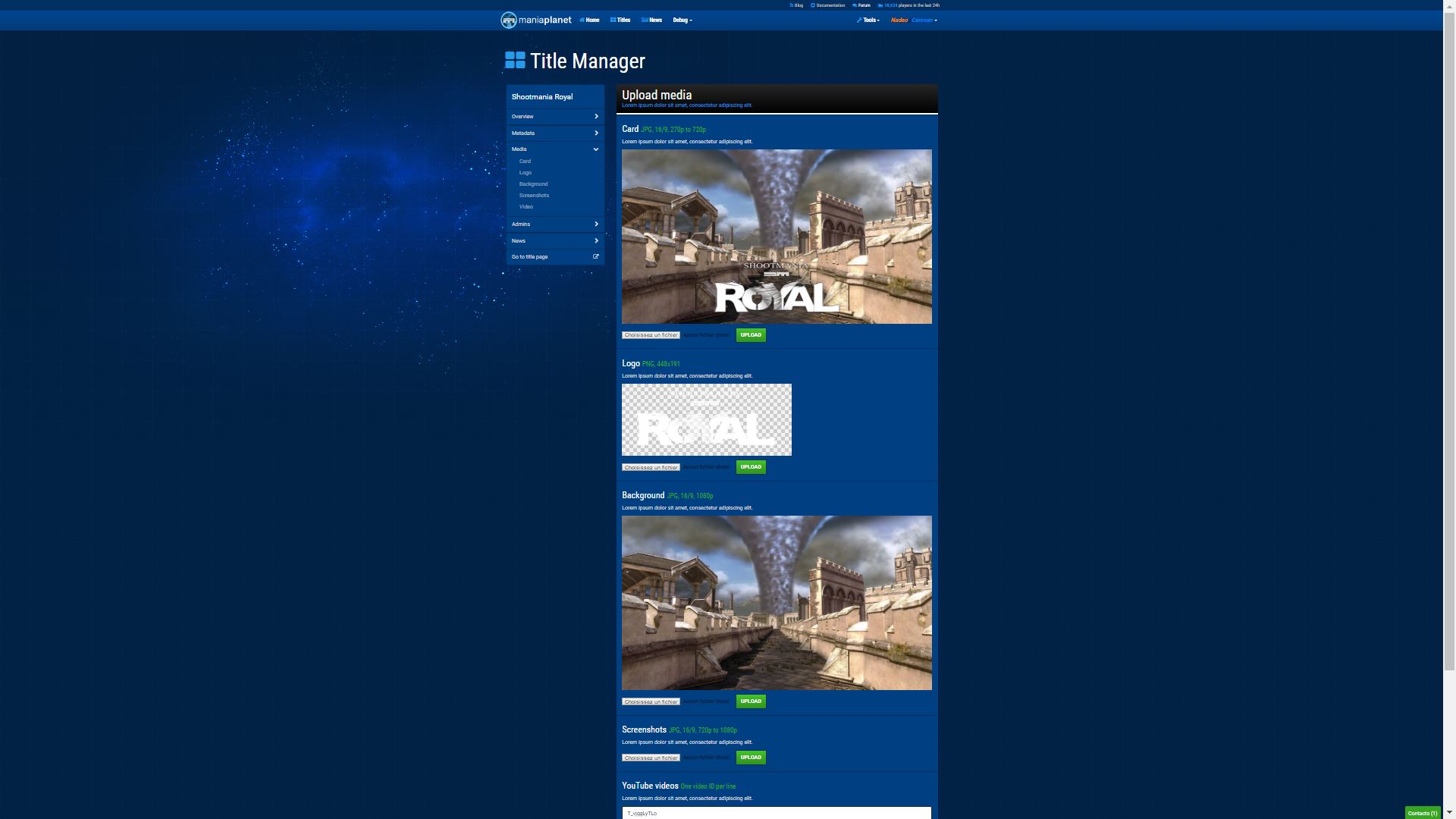Click the Background preview image
This screenshot has height=819, width=1456.
point(777,603)
